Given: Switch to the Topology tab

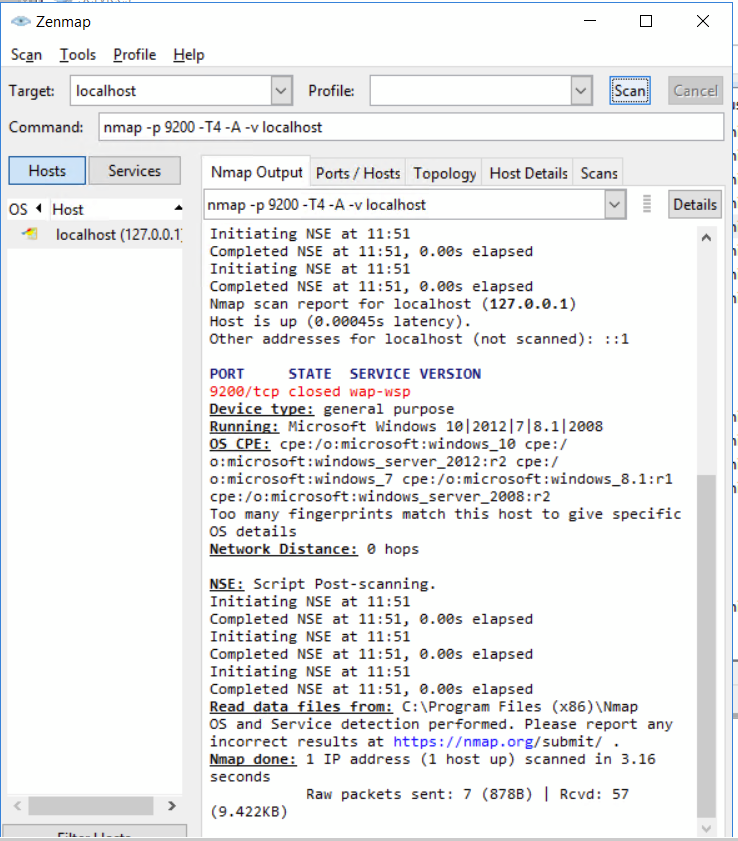Looking at the screenshot, I should point(445,173).
